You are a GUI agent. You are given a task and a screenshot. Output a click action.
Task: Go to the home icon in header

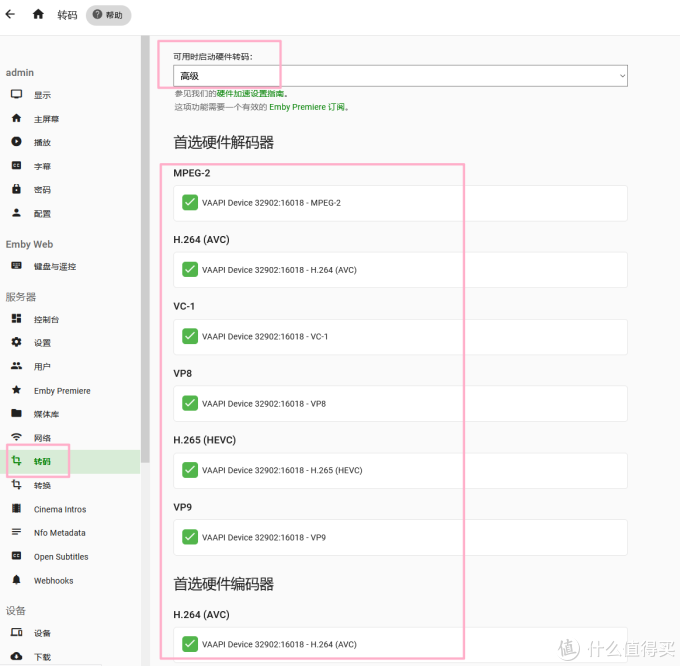coord(38,14)
